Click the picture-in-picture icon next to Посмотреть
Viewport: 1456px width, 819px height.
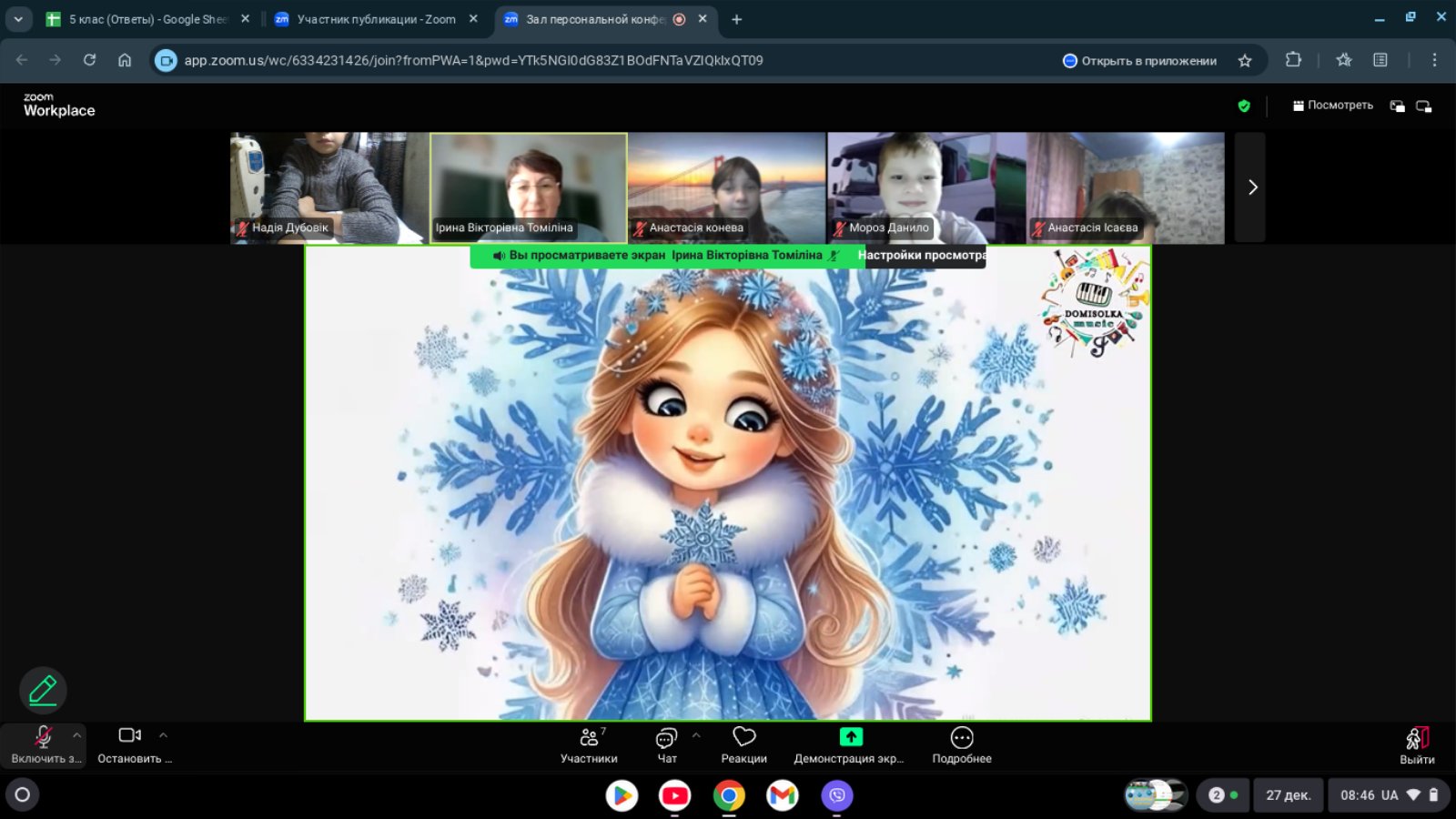coord(1398,106)
